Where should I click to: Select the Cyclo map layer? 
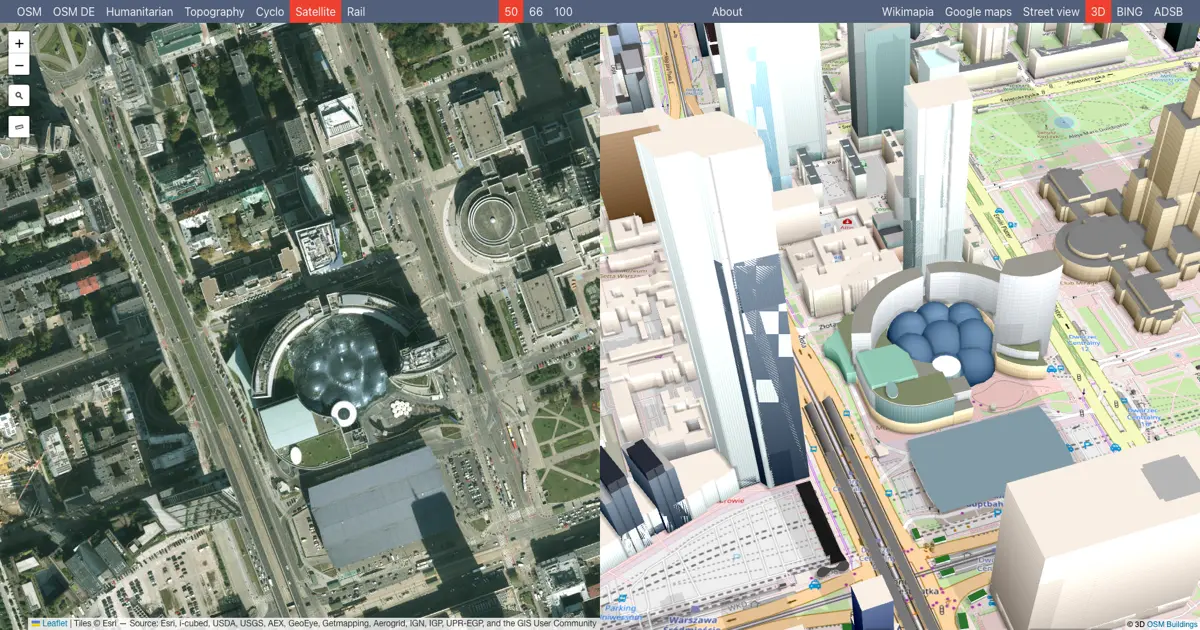click(269, 12)
